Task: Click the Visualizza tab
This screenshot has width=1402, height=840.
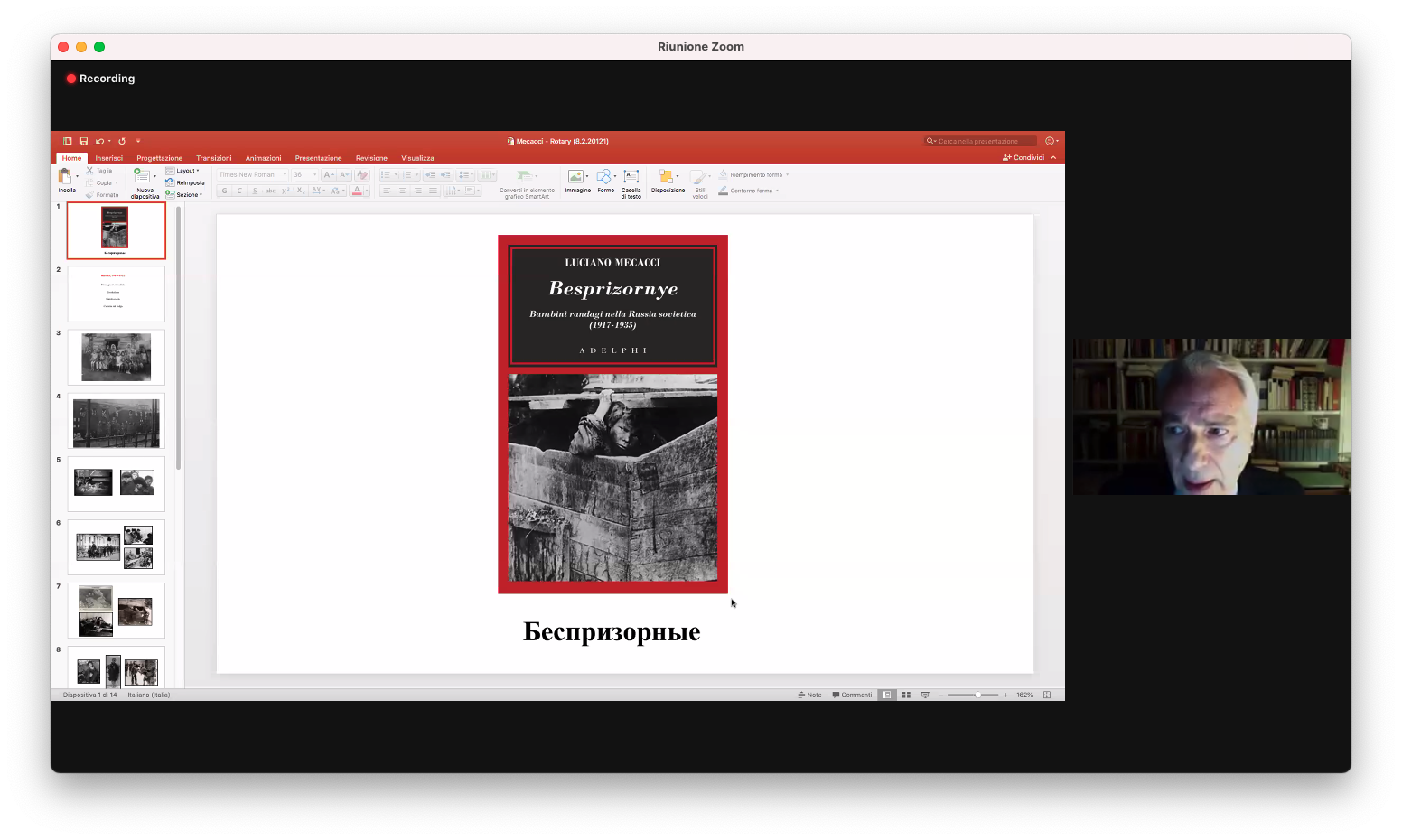Action: [x=417, y=158]
